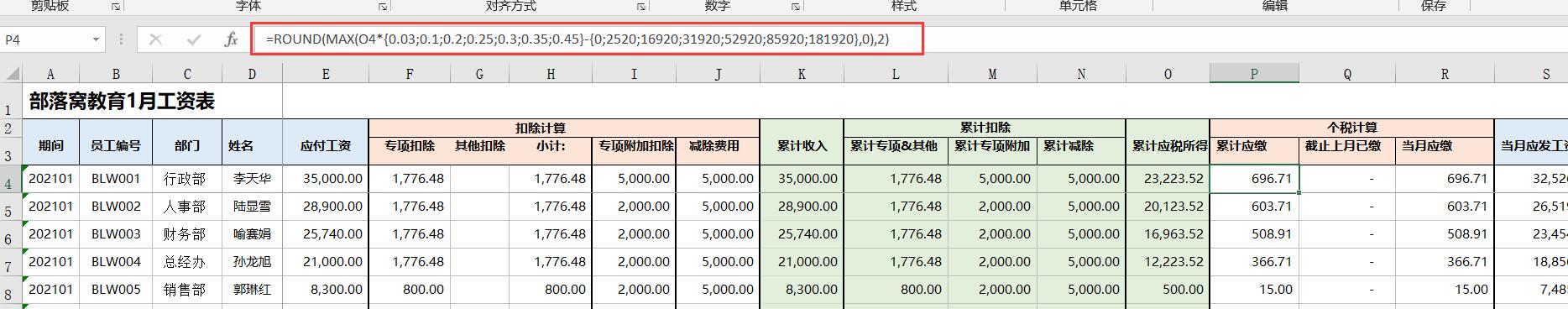Open the Clipboard group dialog launcher
Image resolution: width=1568 pixels, height=309 pixels.
(116, 7)
